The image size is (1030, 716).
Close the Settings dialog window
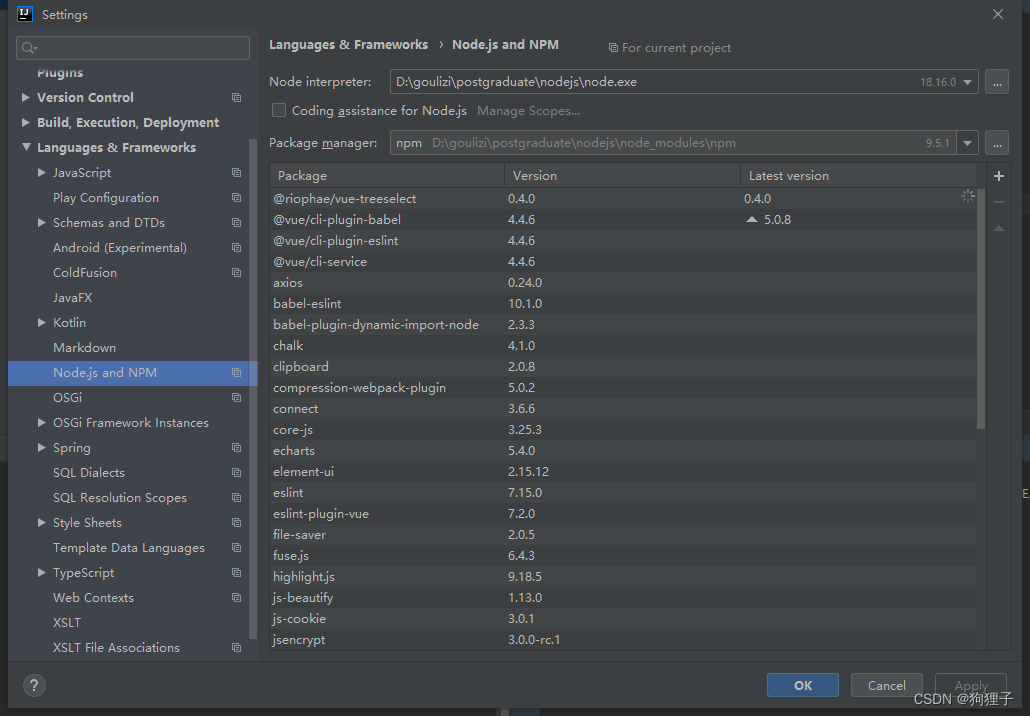tap(998, 14)
